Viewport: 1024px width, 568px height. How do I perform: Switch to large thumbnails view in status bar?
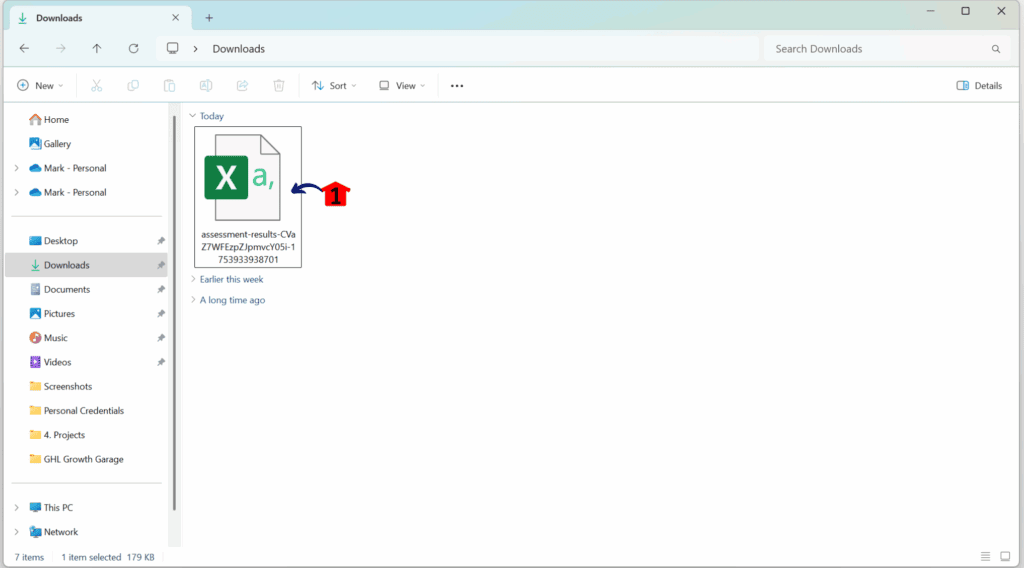click(x=1005, y=556)
